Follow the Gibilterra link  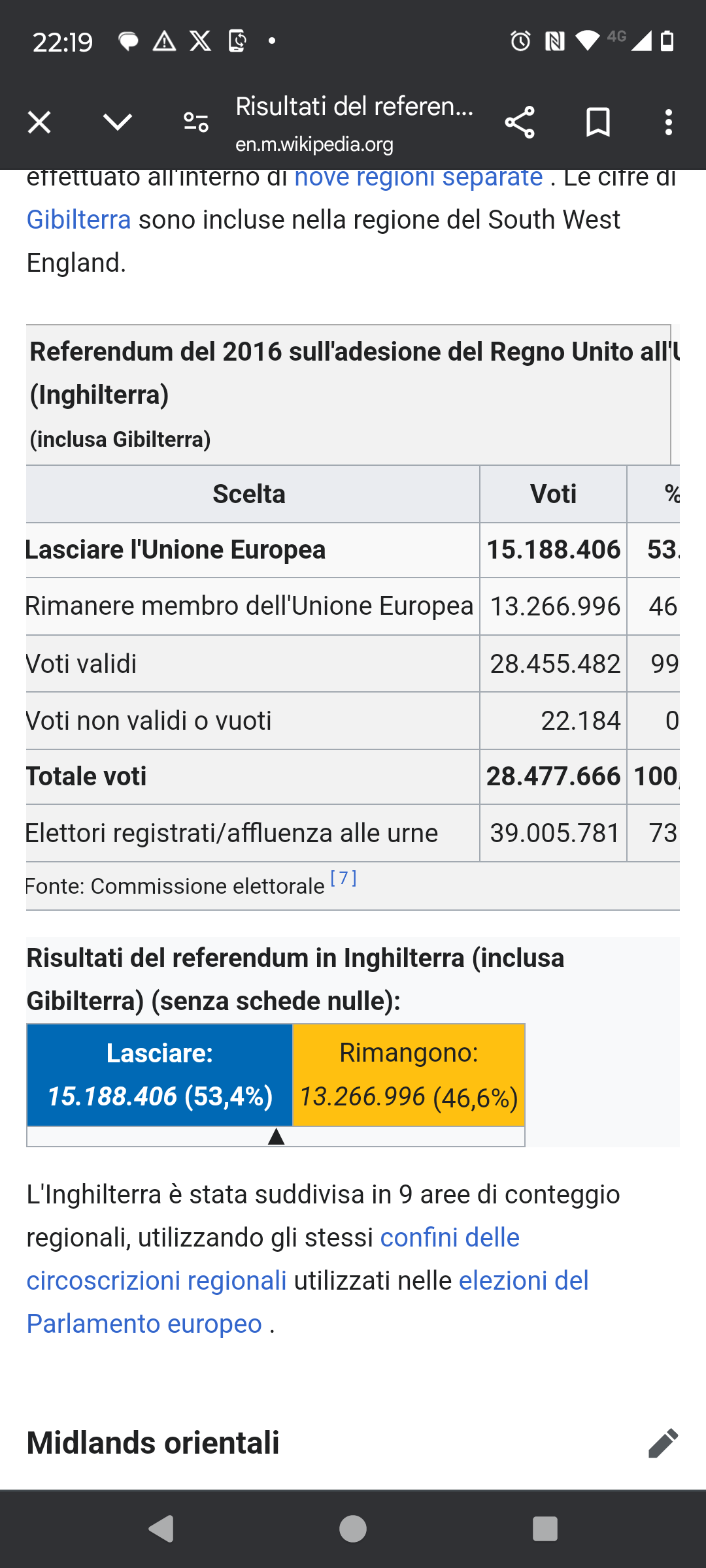tap(78, 220)
